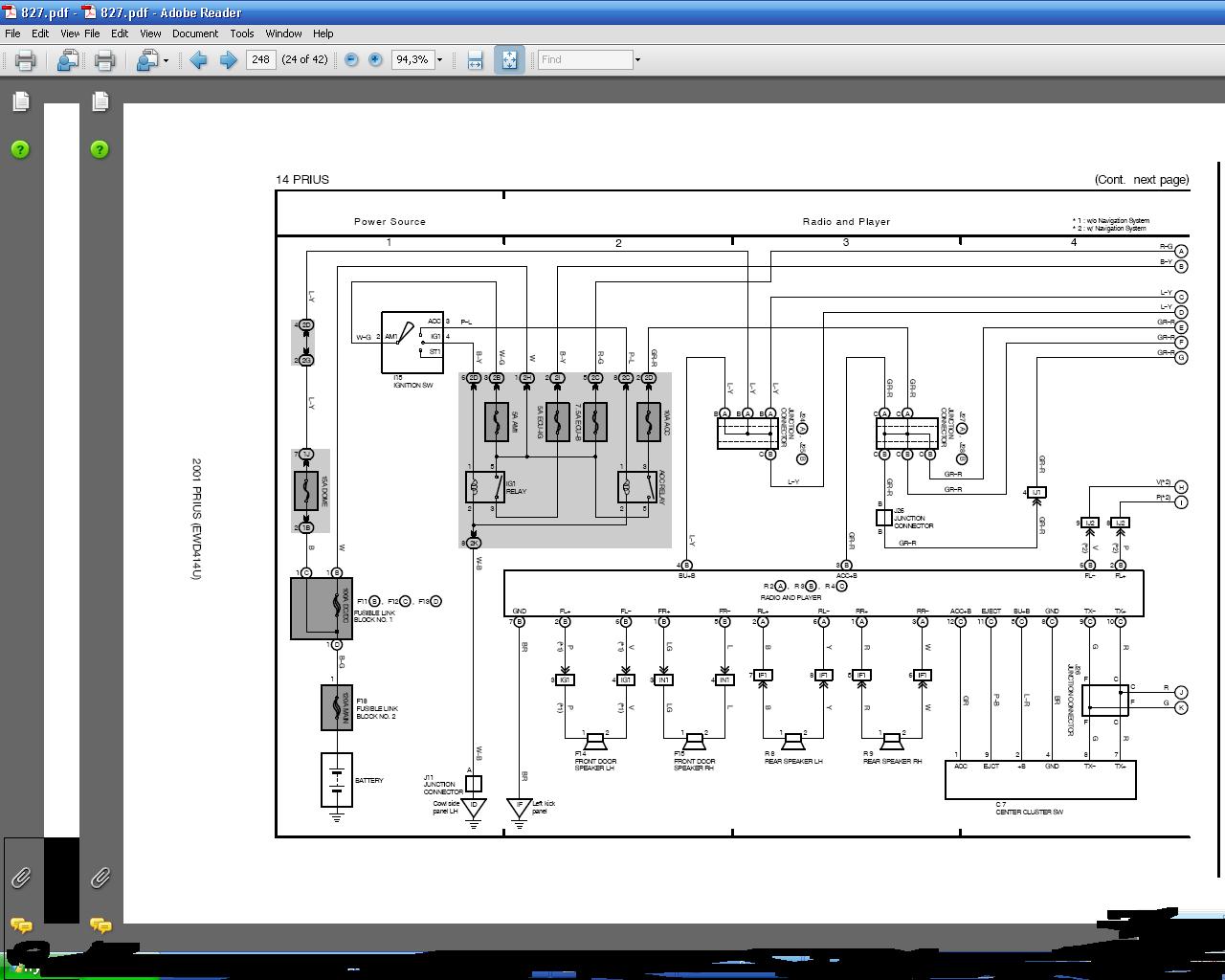
Task: Click the 'FUSIBLE LINK BLOCK NO. 1' label
Action: point(374,616)
